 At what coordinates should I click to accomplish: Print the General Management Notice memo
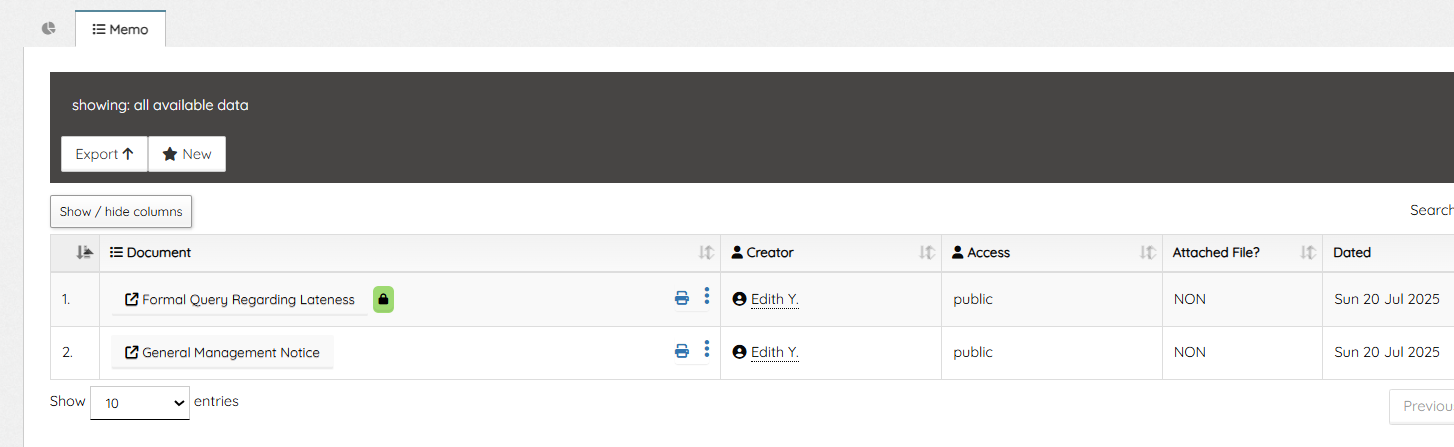pyautogui.click(x=682, y=351)
